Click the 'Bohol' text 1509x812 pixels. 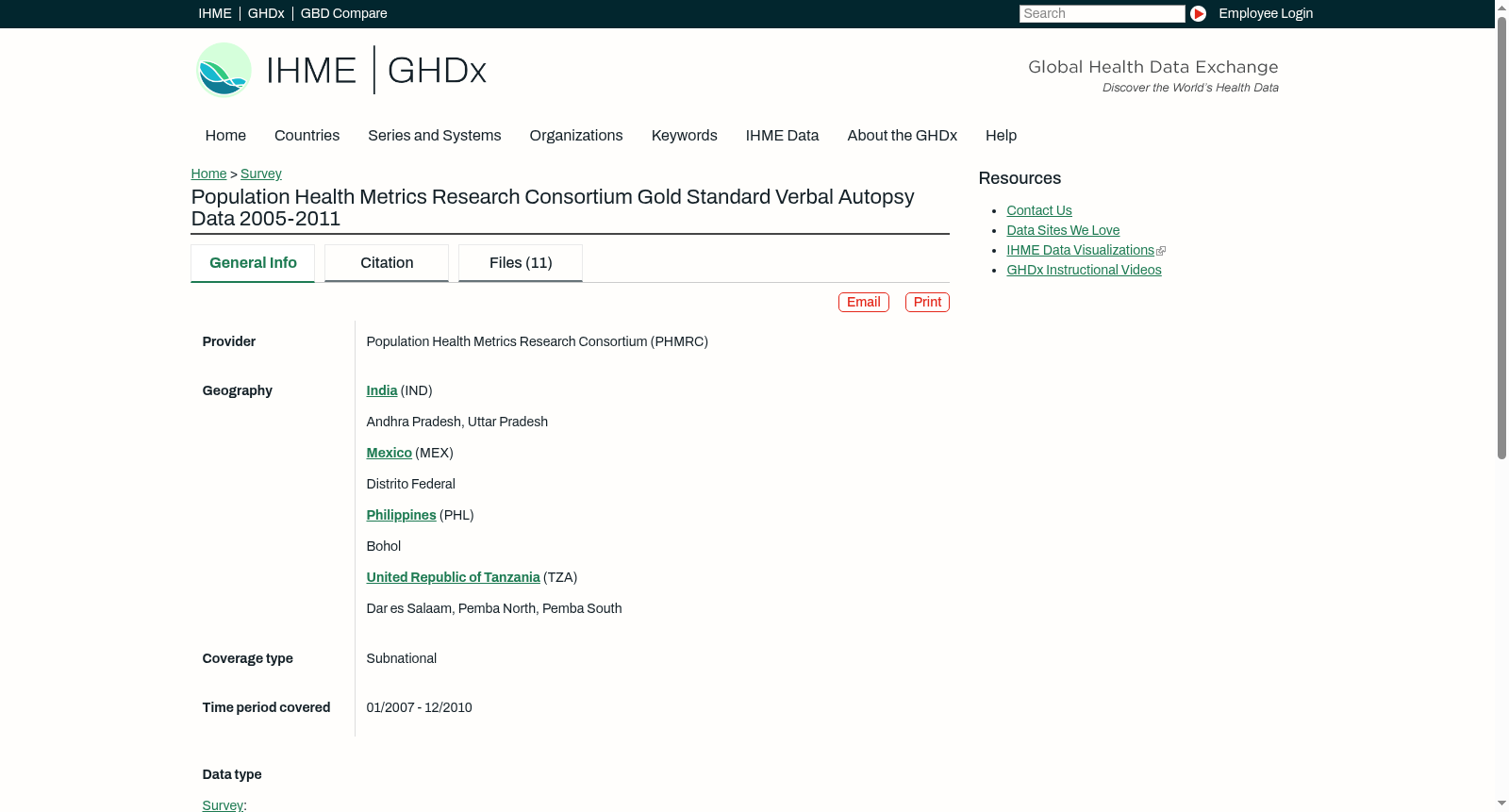[x=383, y=546]
